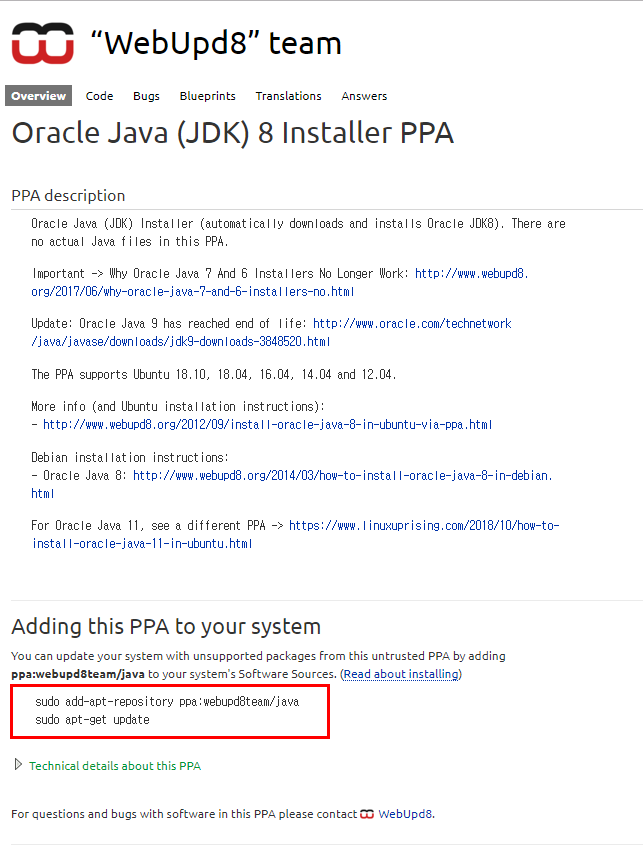This screenshot has width=643, height=853.
Task: Click the Adding this PPA to your system heading
Action: pos(166,627)
